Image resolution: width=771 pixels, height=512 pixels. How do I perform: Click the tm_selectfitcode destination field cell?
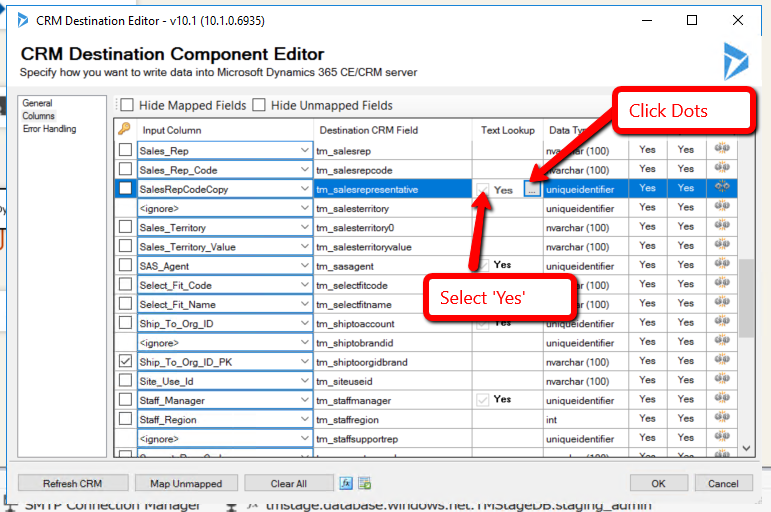pos(393,285)
